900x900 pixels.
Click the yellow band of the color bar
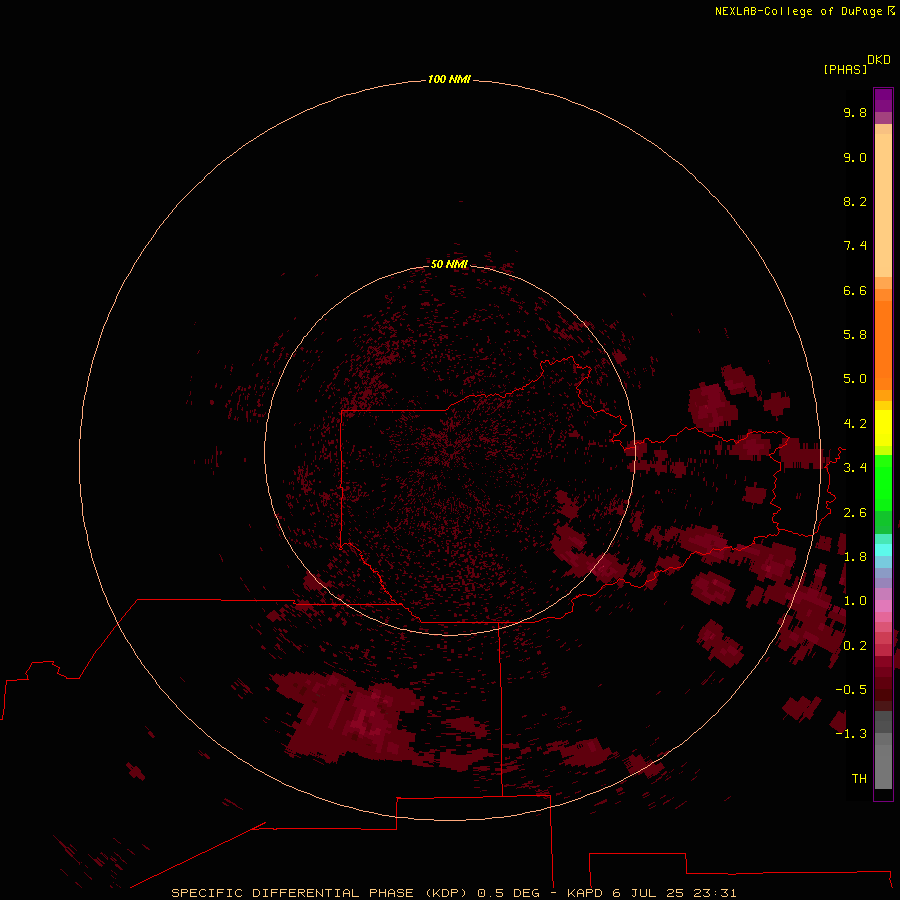tap(883, 428)
